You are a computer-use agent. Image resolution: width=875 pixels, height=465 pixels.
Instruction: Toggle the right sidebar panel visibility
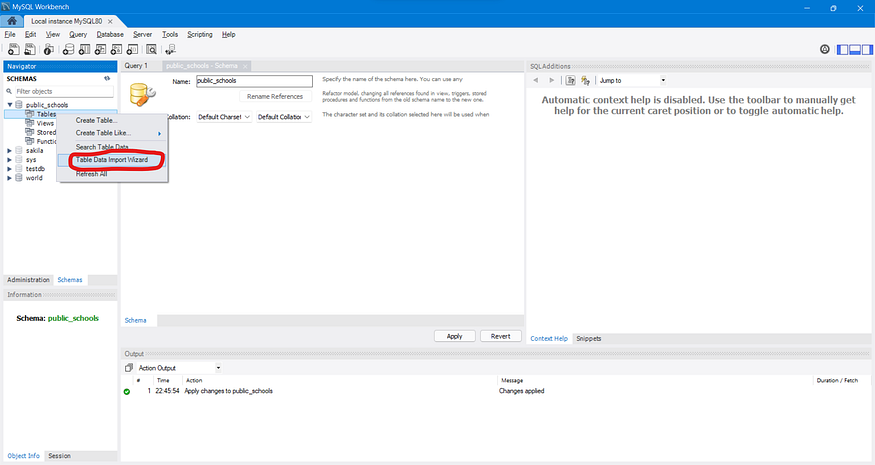867,50
